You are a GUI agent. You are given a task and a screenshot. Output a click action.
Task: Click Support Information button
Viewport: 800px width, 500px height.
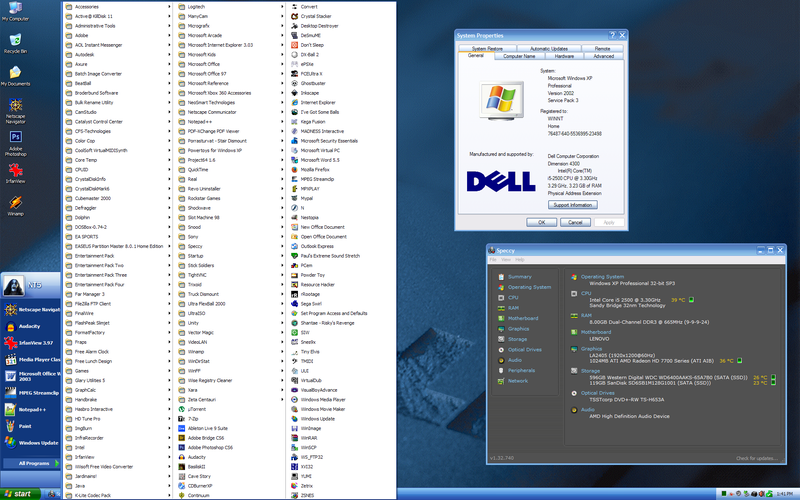(x=572, y=205)
